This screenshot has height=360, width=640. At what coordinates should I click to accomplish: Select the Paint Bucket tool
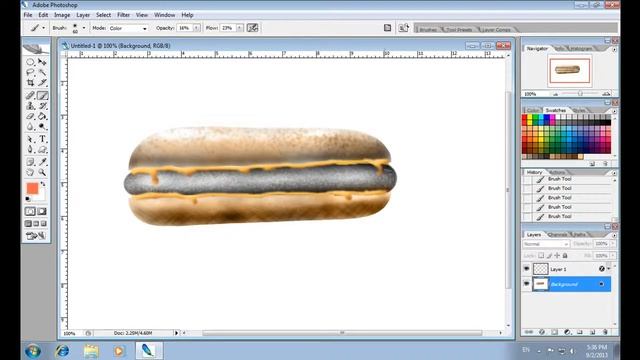click(42, 117)
